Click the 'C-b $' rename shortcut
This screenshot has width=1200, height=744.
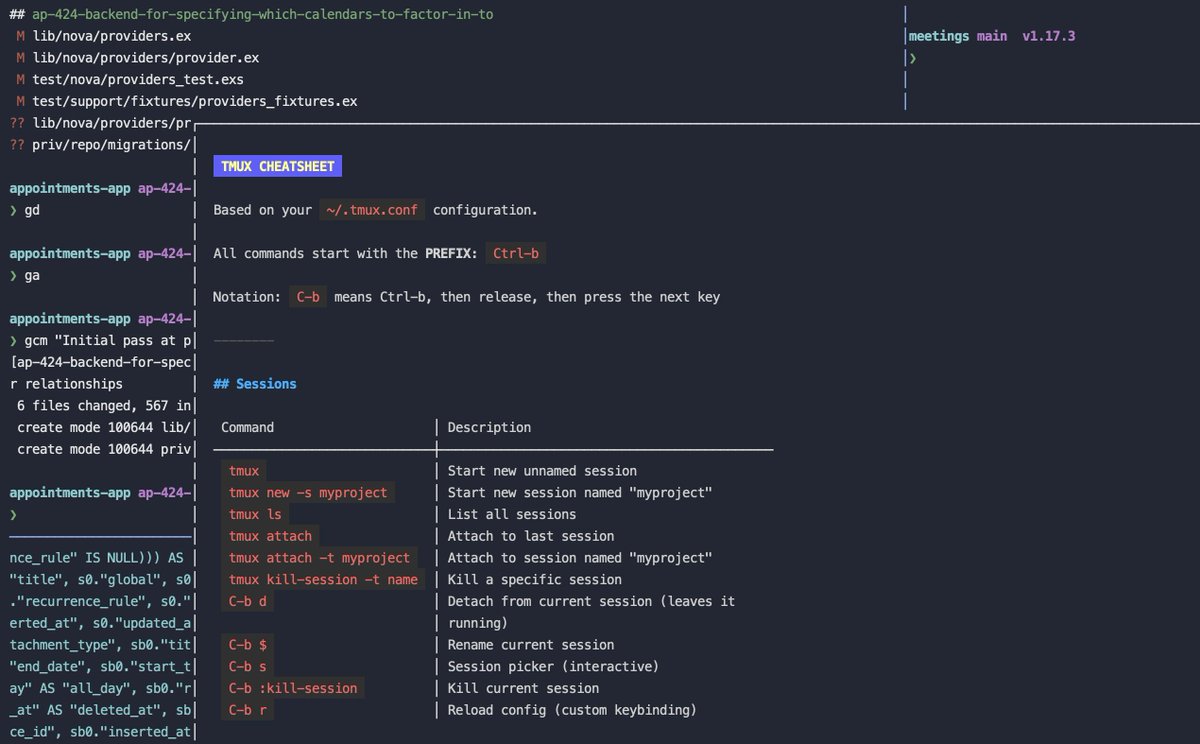(247, 645)
